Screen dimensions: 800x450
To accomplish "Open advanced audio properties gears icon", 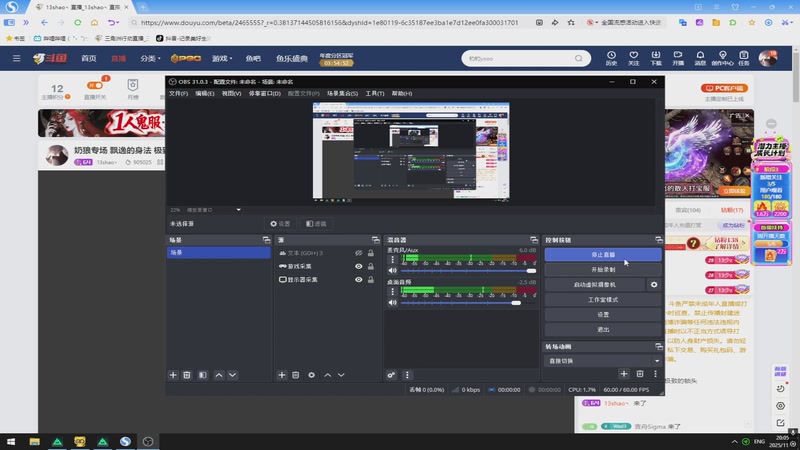I will click(x=391, y=375).
